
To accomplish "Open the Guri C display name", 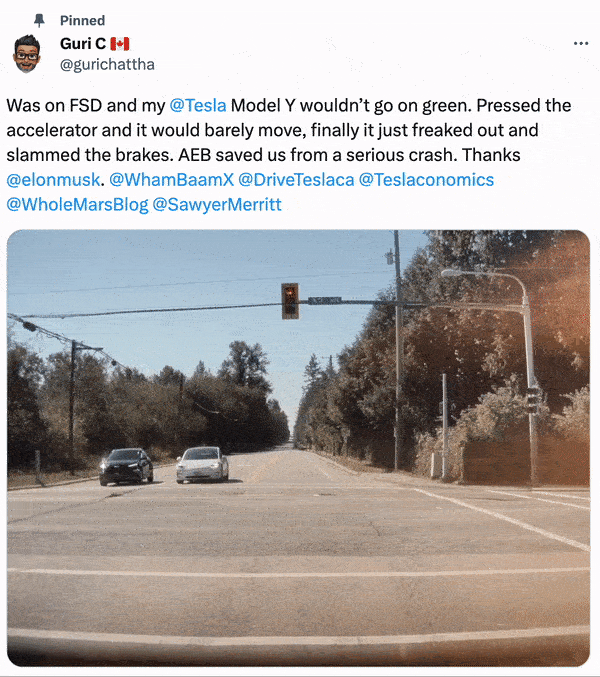I will tap(83, 44).
